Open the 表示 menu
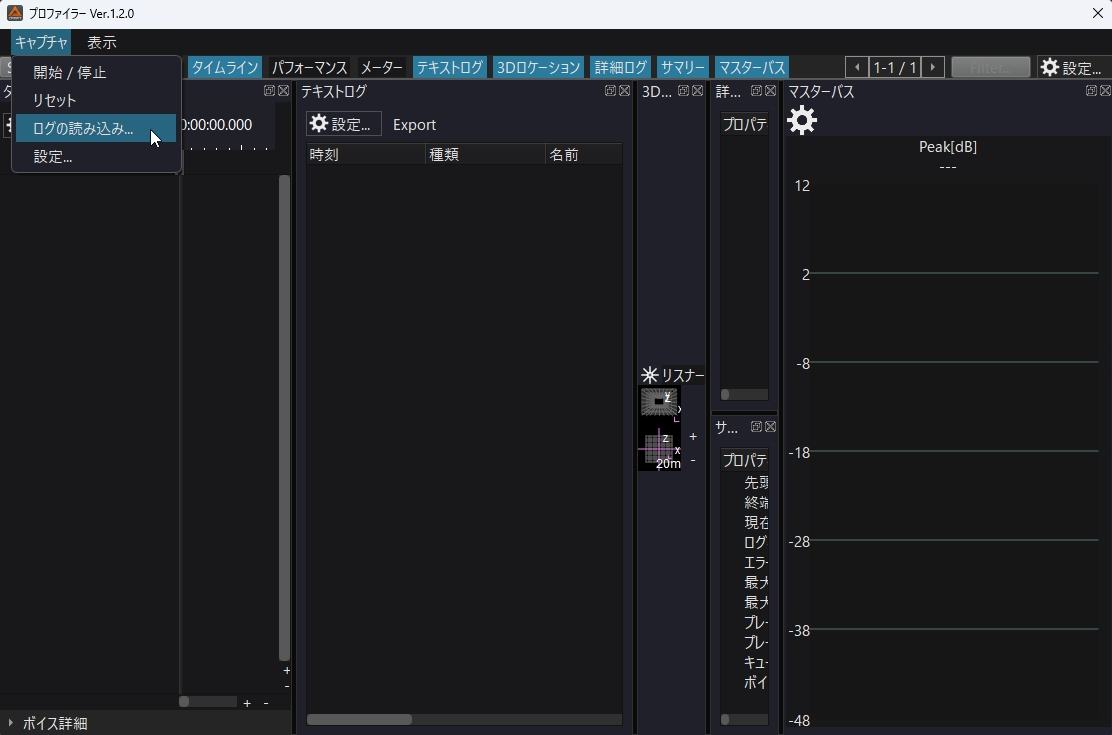Image resolution: width=1112 pixels, height=735 pixels. pos(101,43)
